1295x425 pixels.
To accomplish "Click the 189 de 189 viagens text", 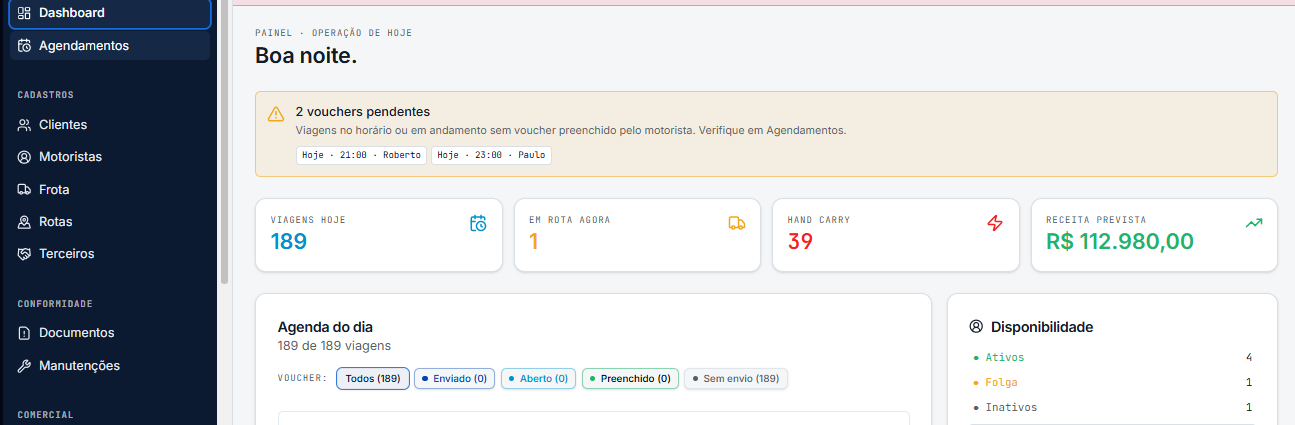I will point(334,346).
